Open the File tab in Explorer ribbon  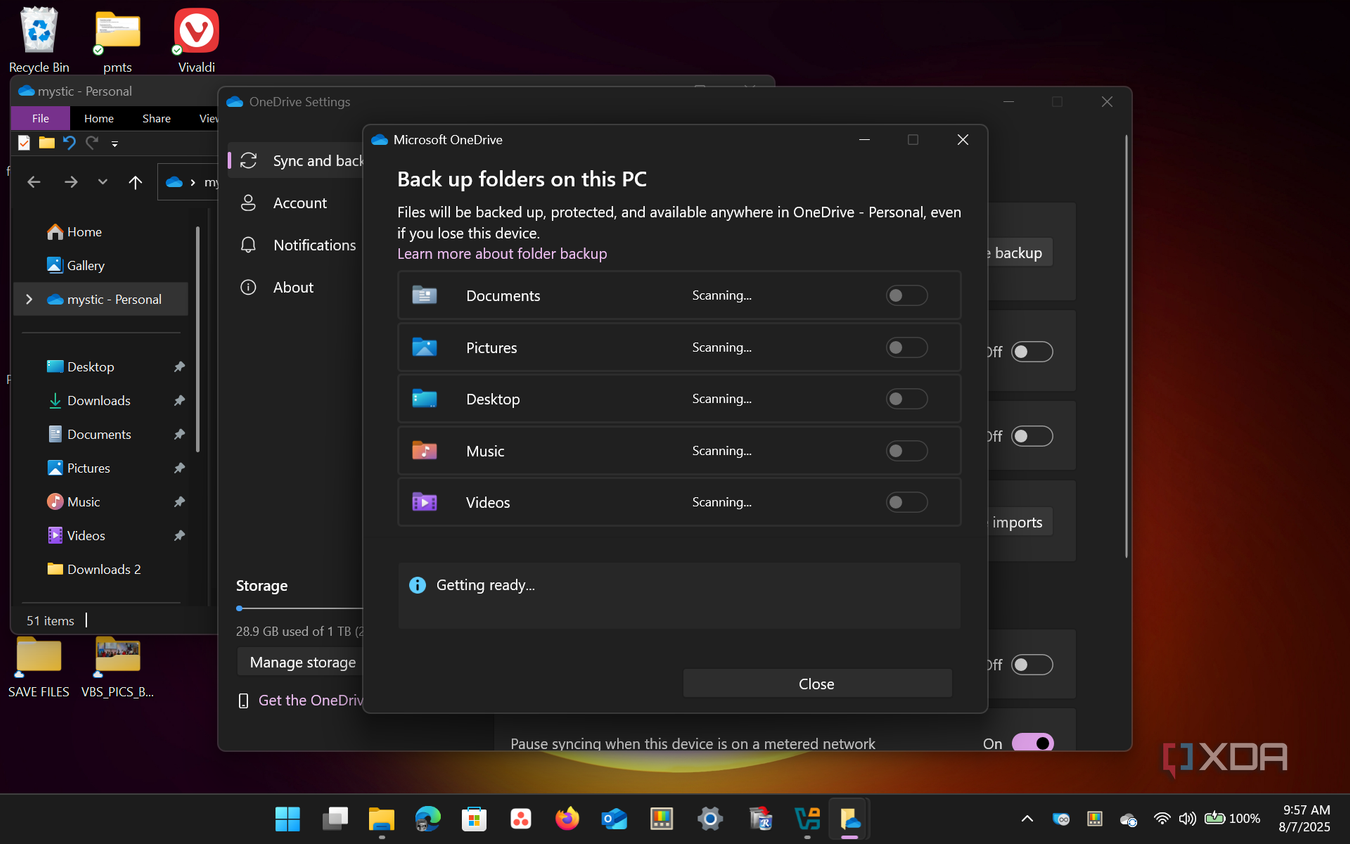[x=40, y=118]
